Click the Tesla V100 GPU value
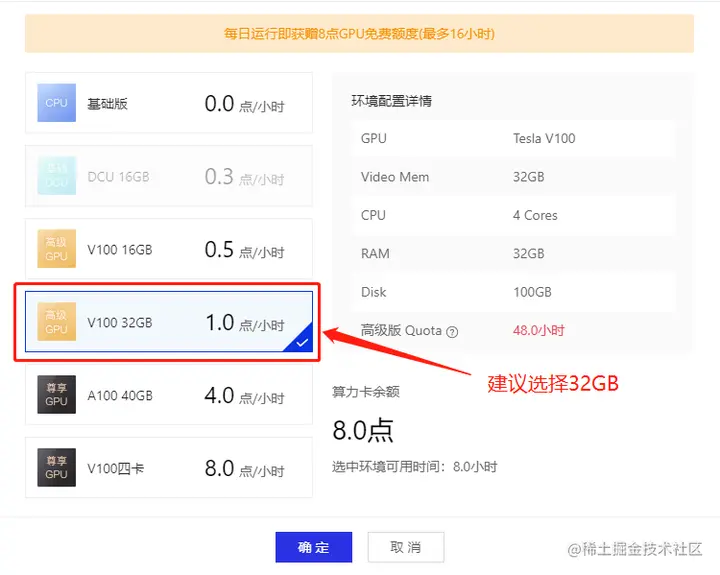 544,138
